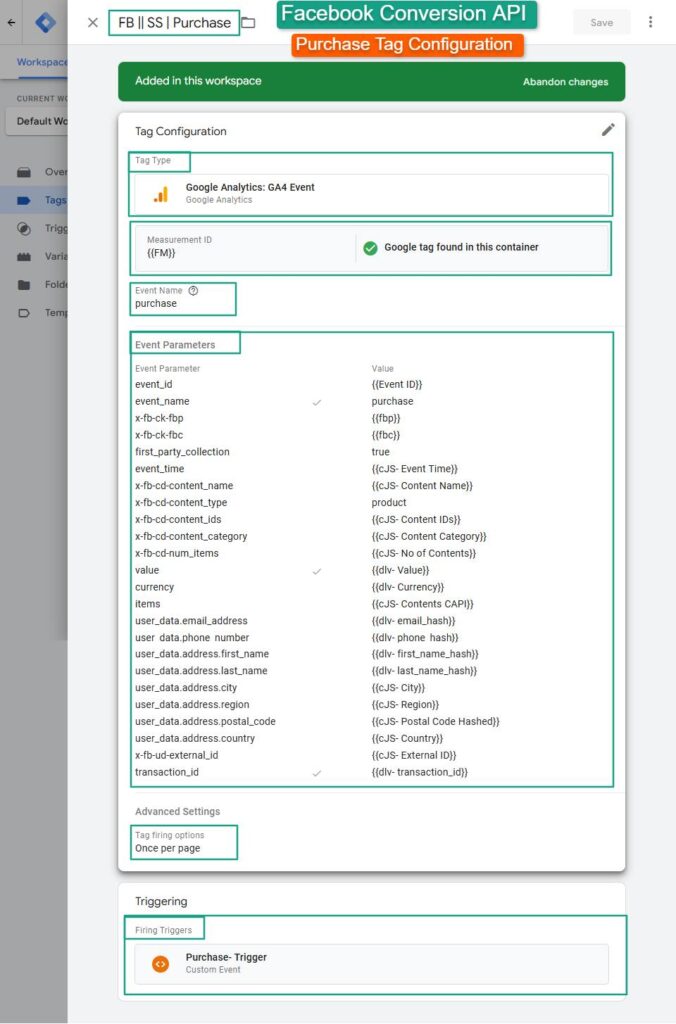Click the orange Purchase- Trigger custom event icon

pos(160,964)
